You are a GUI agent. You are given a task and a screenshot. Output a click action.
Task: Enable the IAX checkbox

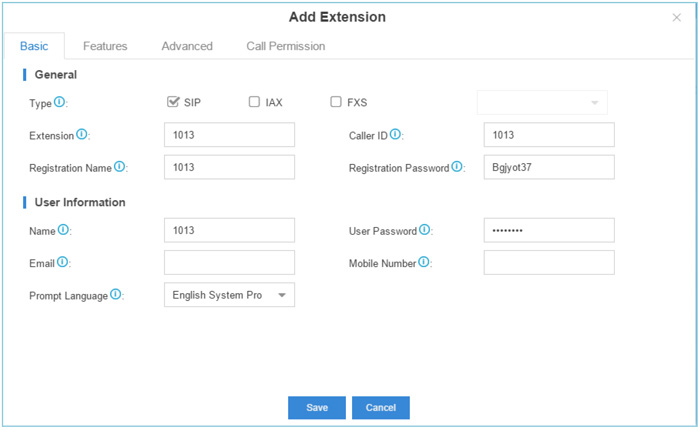click(x=254, y=102)
